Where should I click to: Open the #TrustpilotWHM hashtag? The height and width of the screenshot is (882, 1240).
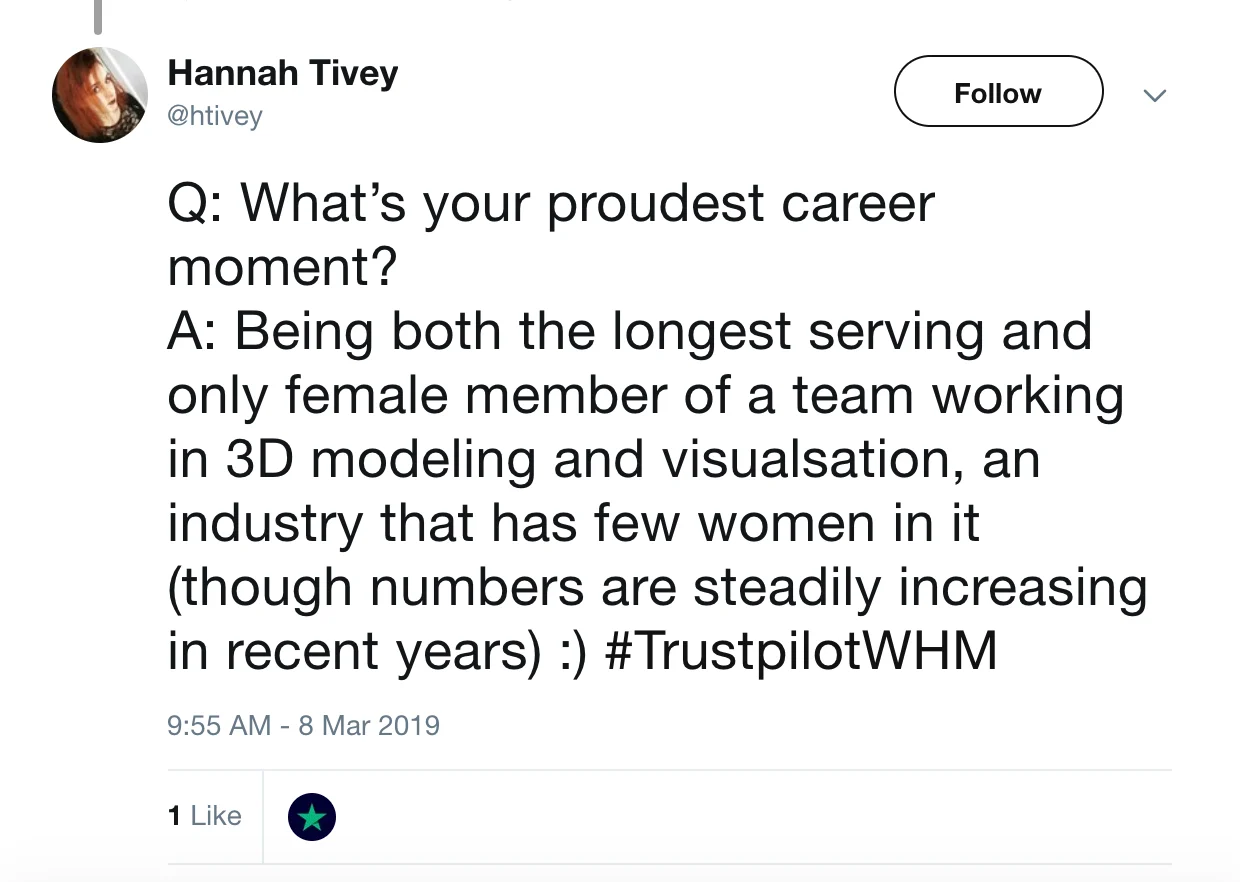tap(802, 651)
